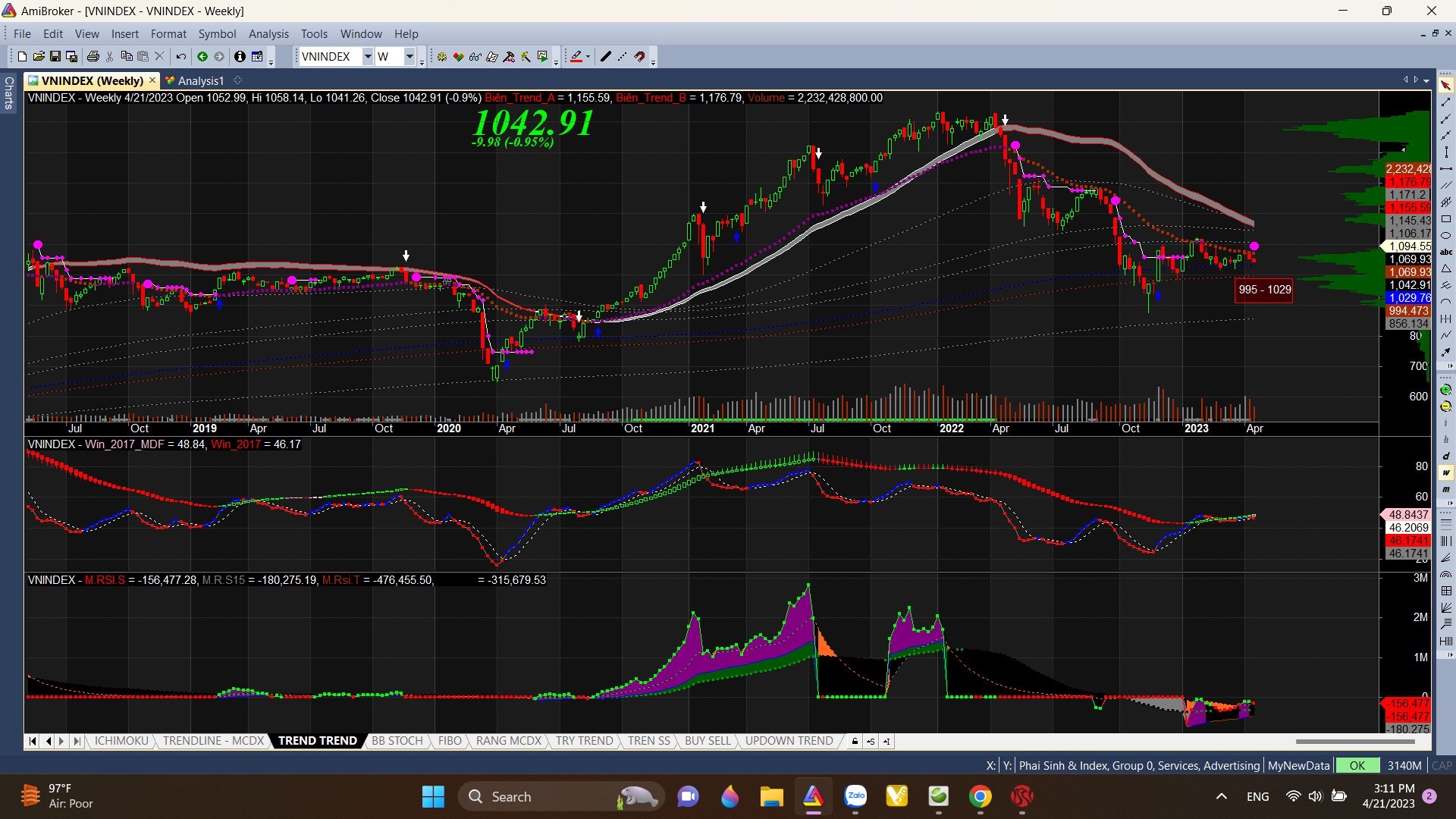This screenshot has width=1456, height=819.
Task: Click the Undo arrow icon
Action: coord(180,56)
